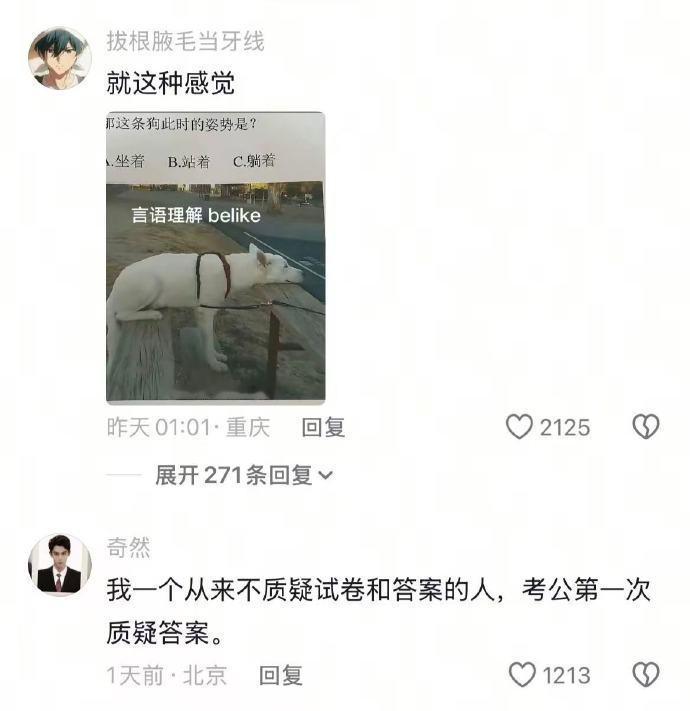The image size is (690, 711).
Task: Tap the 昨天 01:01 · 重庆 timestamp
Action: (189, 428)
